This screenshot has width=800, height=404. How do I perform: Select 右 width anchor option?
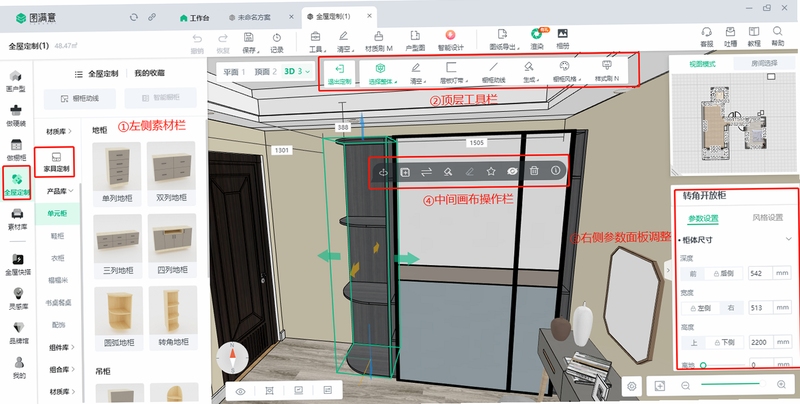731,308
